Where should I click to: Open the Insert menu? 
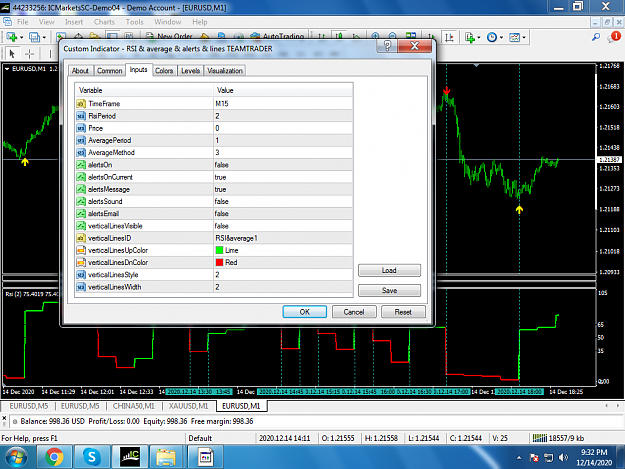coord(74,22)
